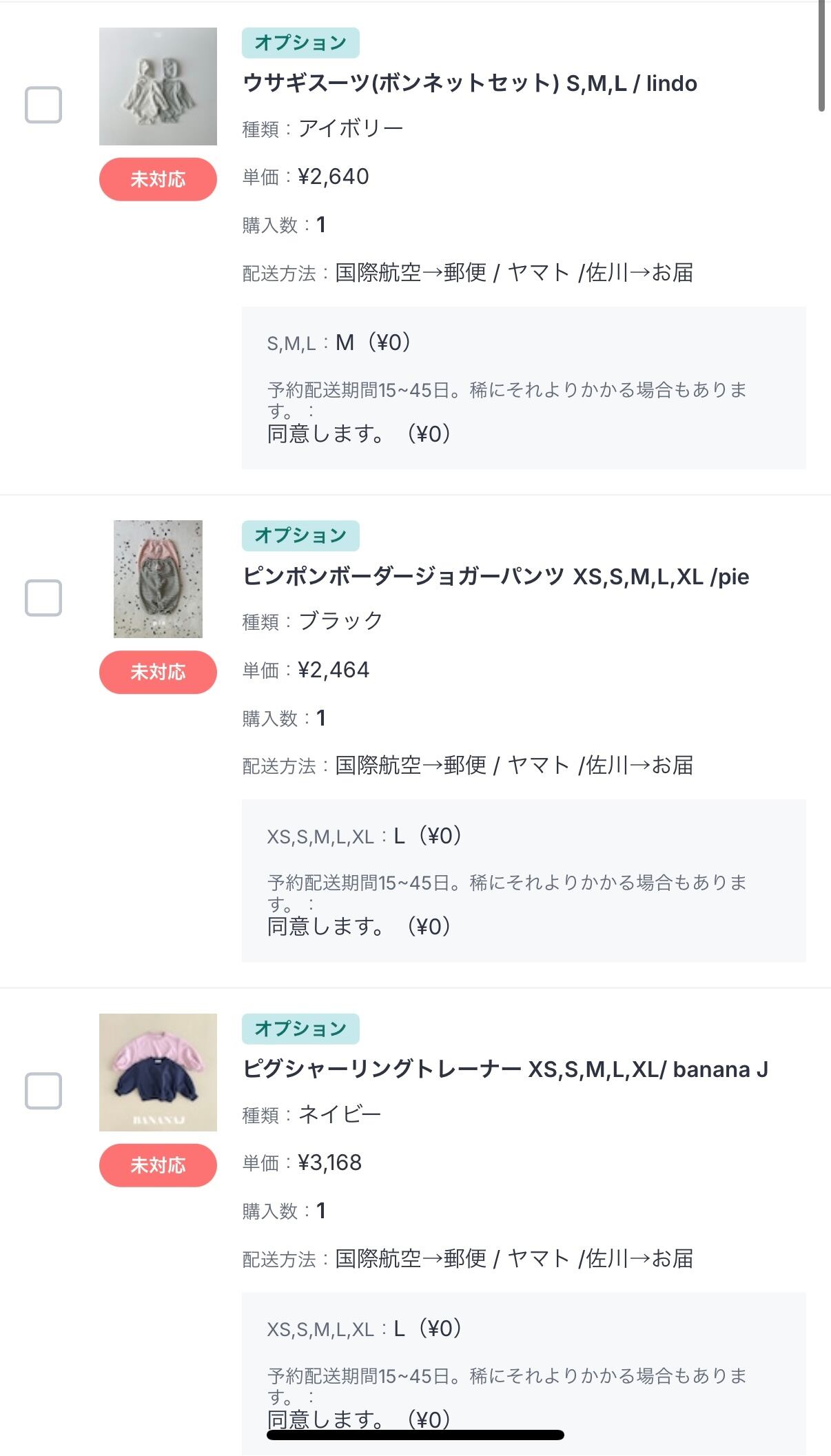831x1456 pixels.
Task: Open the banana J trainer thumbnail
Action: pos(158,1072)
